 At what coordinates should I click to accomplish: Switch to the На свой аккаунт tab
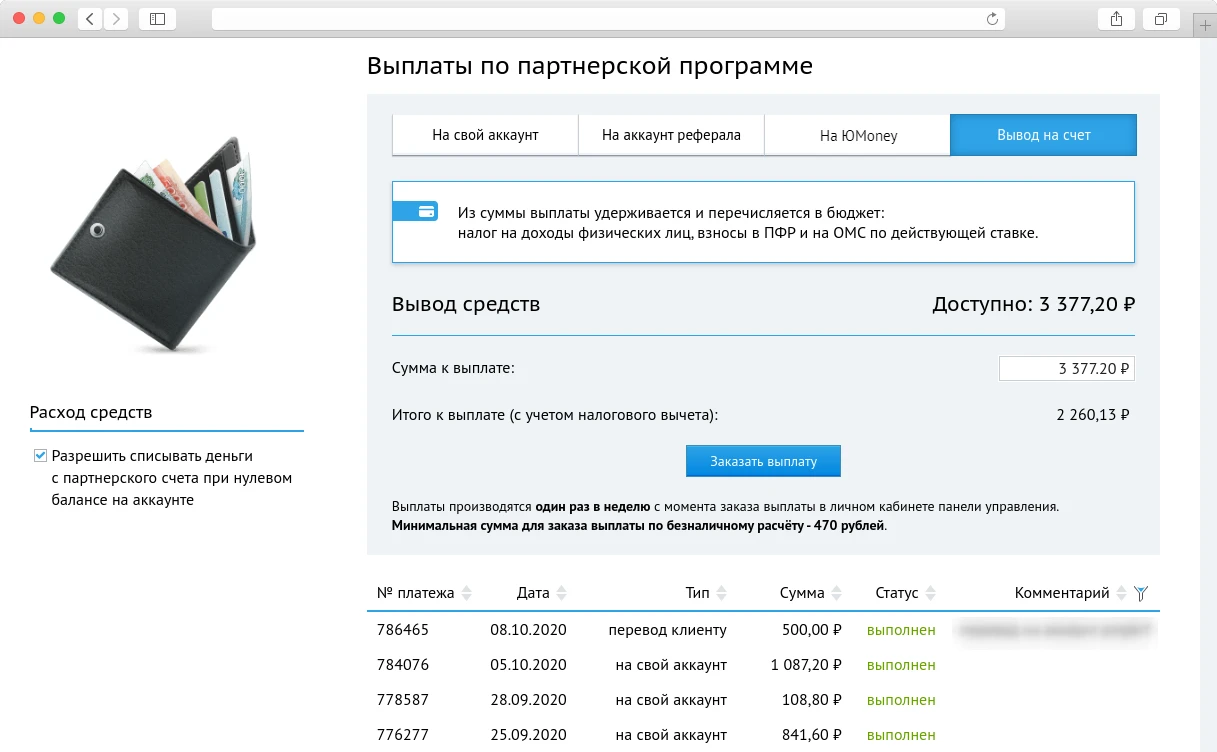484,134
